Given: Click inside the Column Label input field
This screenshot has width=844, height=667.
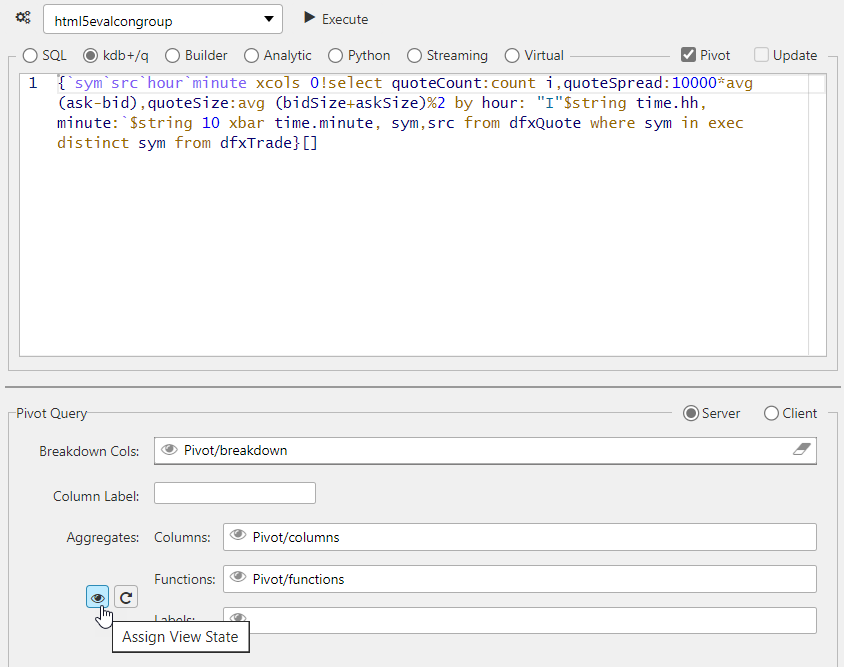Looking at the screenshot, I should tap(234, 492).
